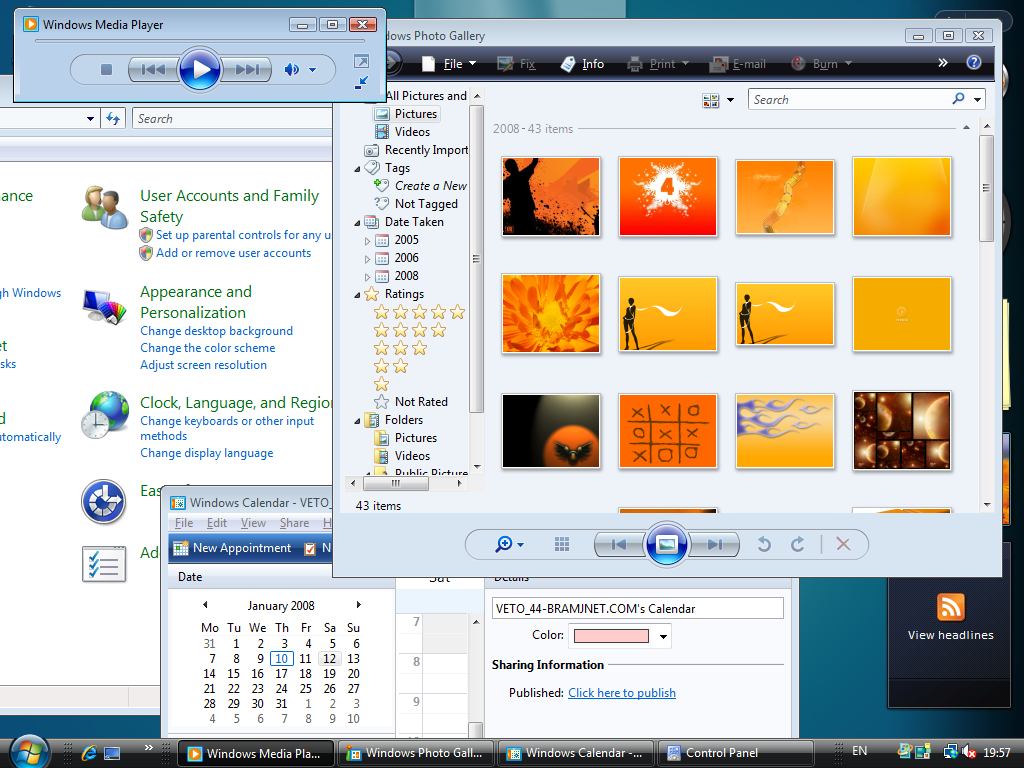Show more Photo Gallery toolbar commands
Screen dimensions: 1024x768
click(942, 63)
